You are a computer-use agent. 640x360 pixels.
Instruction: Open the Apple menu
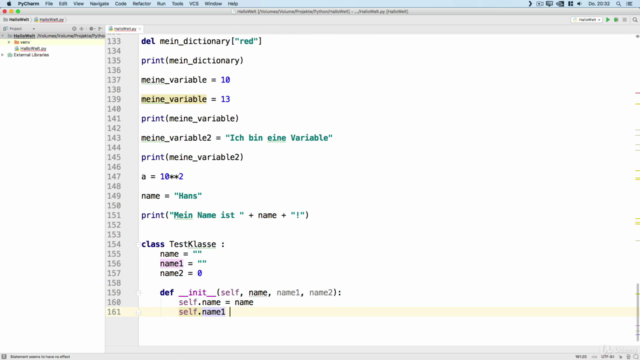click(x=9, y=4)
